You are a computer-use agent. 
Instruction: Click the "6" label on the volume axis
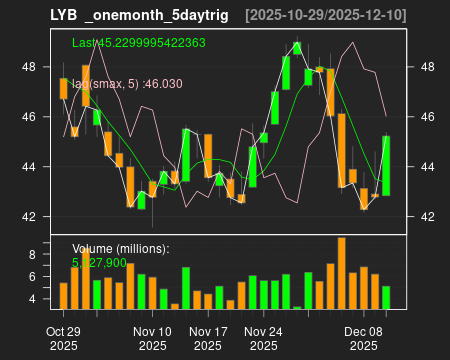pos(32,277)
